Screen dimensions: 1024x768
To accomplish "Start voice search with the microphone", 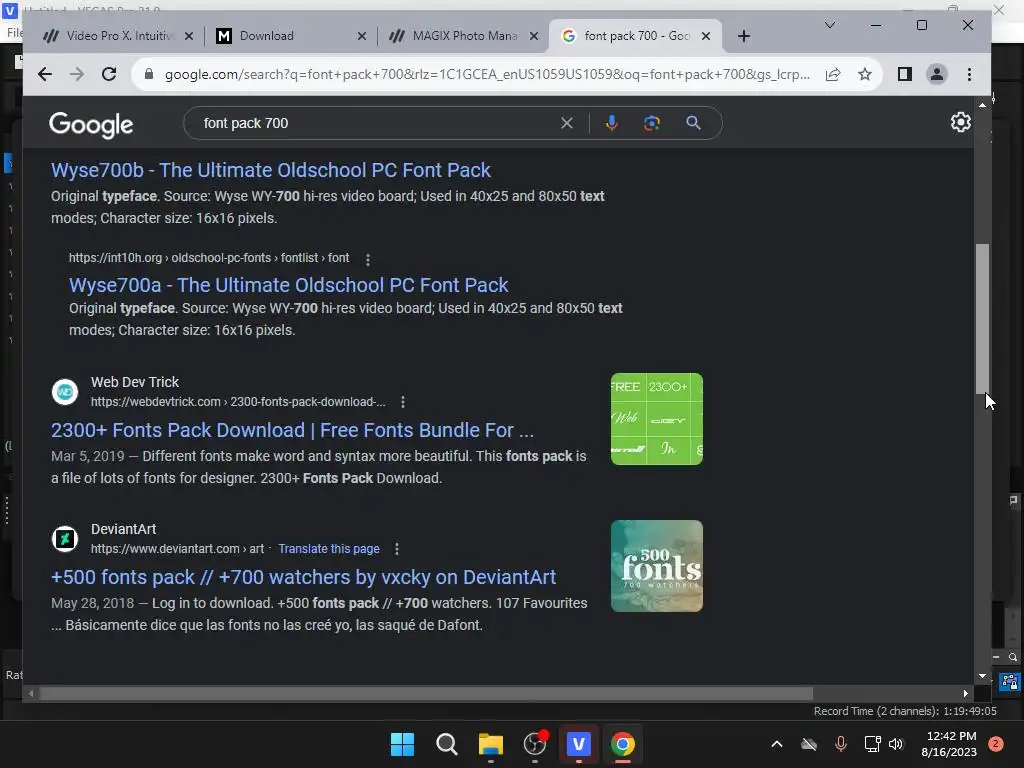I will pyautogui.click(x=611, y=123).
